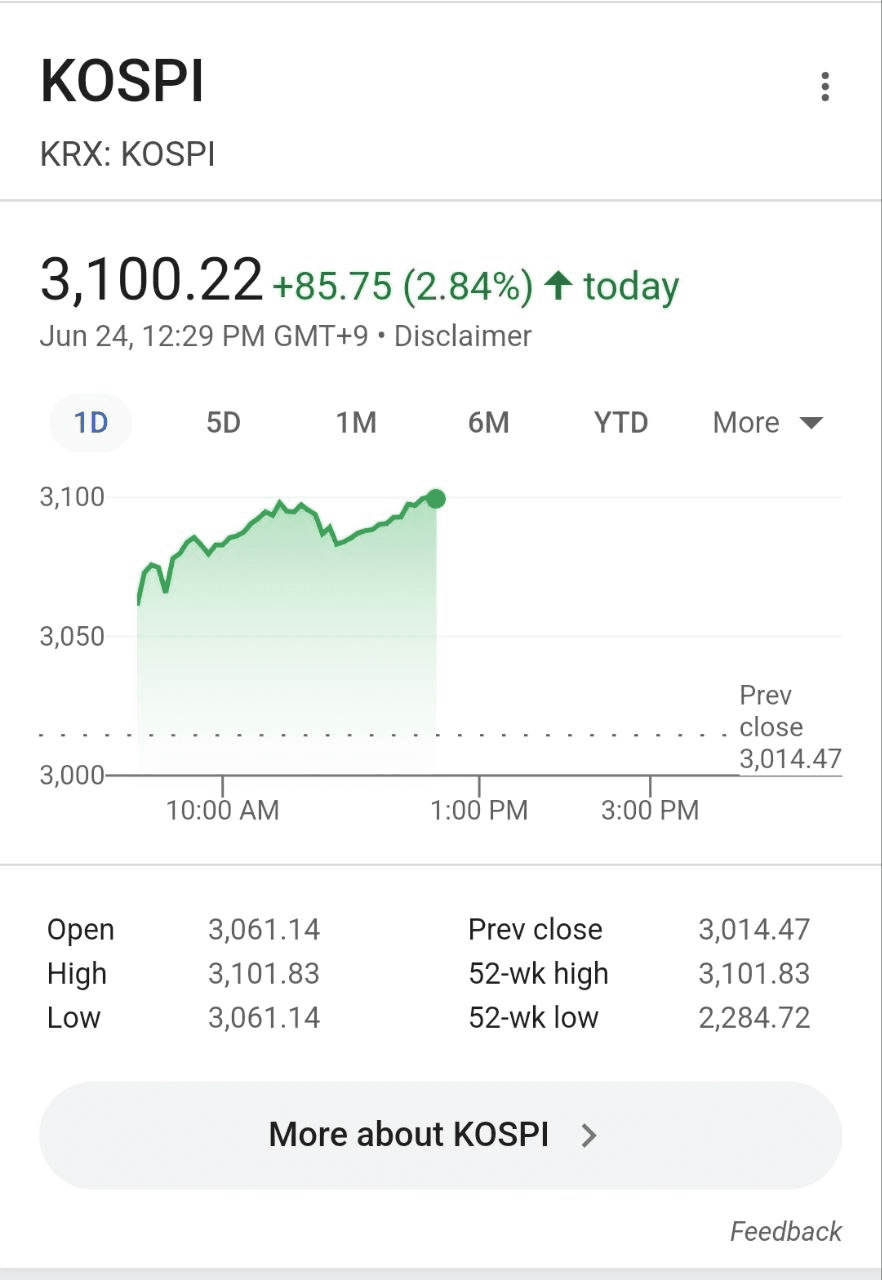This screenshot has width=882, height=1280.
Task: Select the 1D chart range
Action: click(91, 423)
